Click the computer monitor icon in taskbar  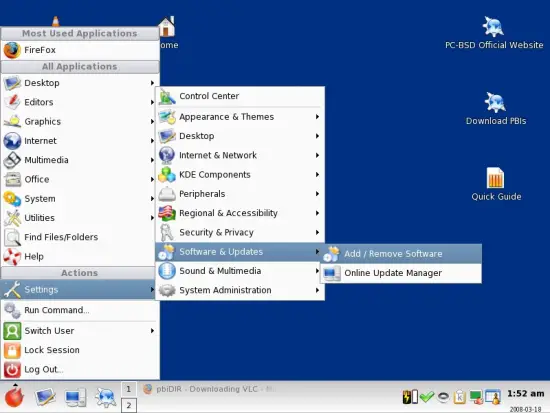click(x=75, y=398)
